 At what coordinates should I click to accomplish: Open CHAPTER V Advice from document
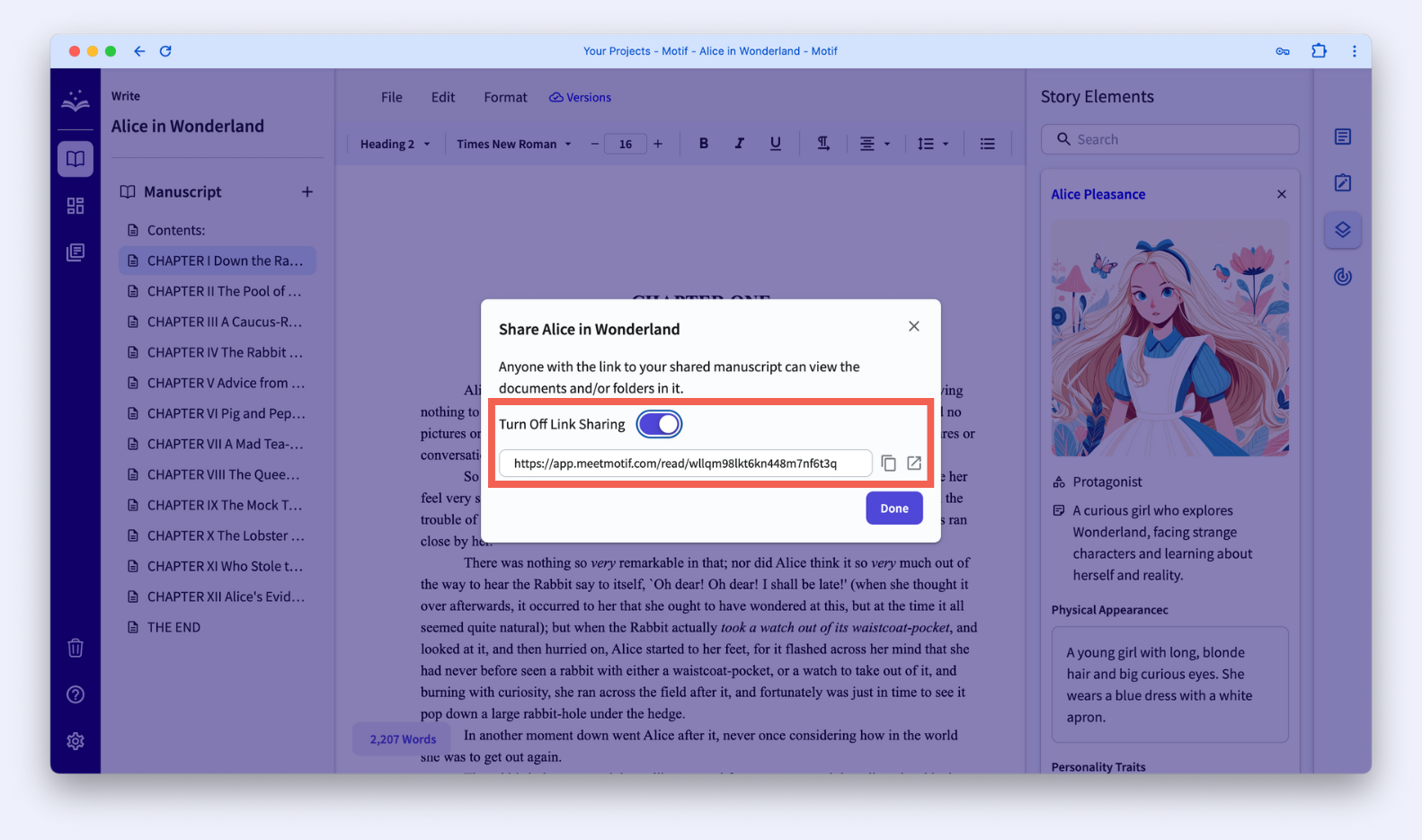tap(218, 383)
